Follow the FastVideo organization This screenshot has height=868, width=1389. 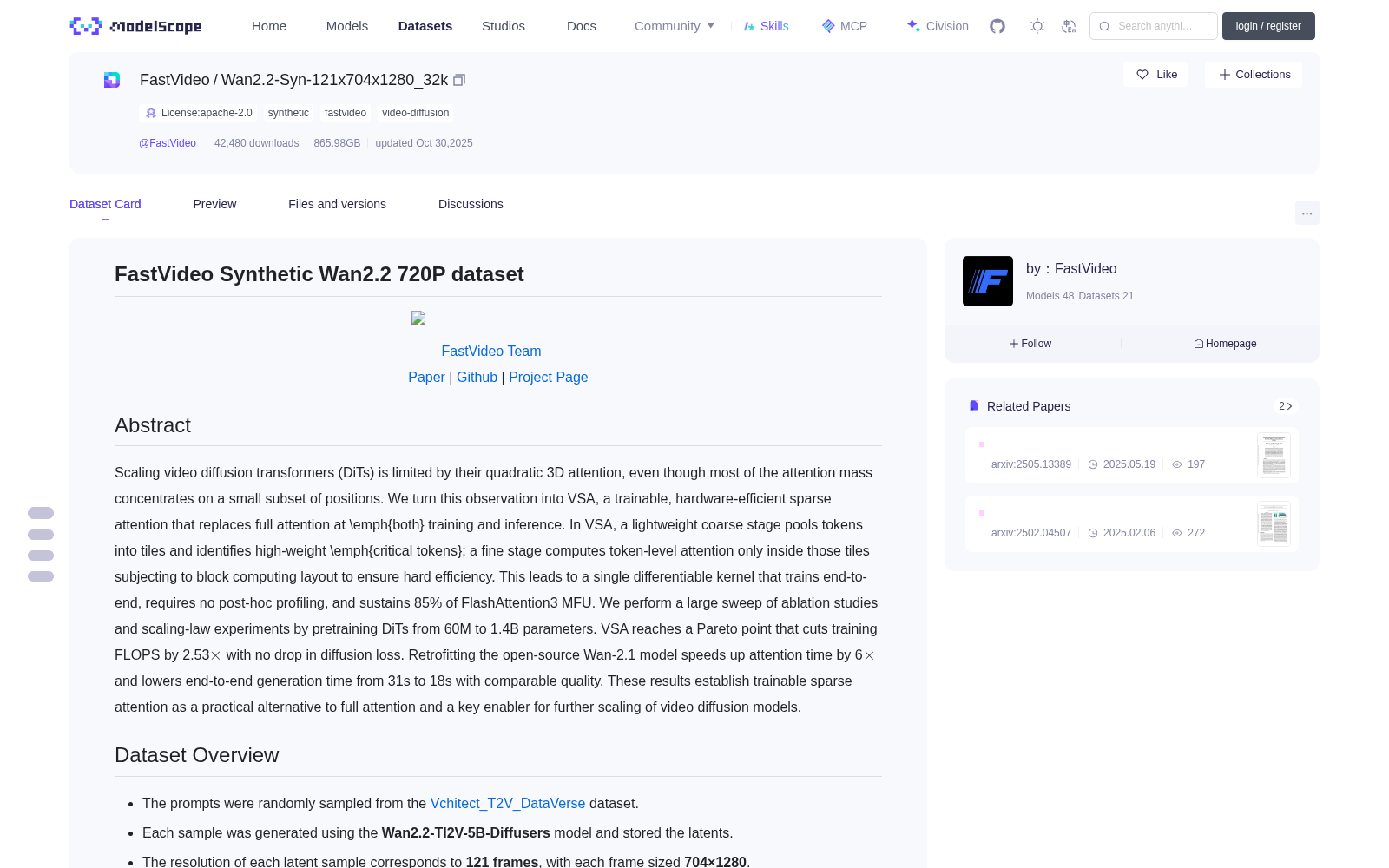1030,344
